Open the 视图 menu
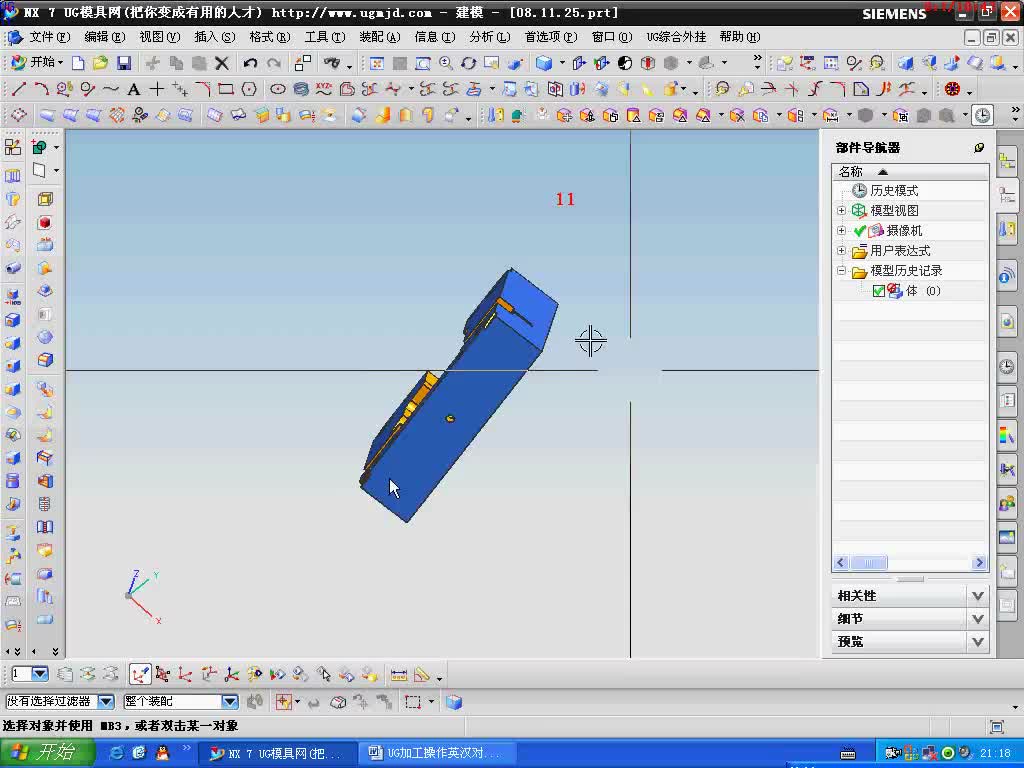 tap(159, 37)
